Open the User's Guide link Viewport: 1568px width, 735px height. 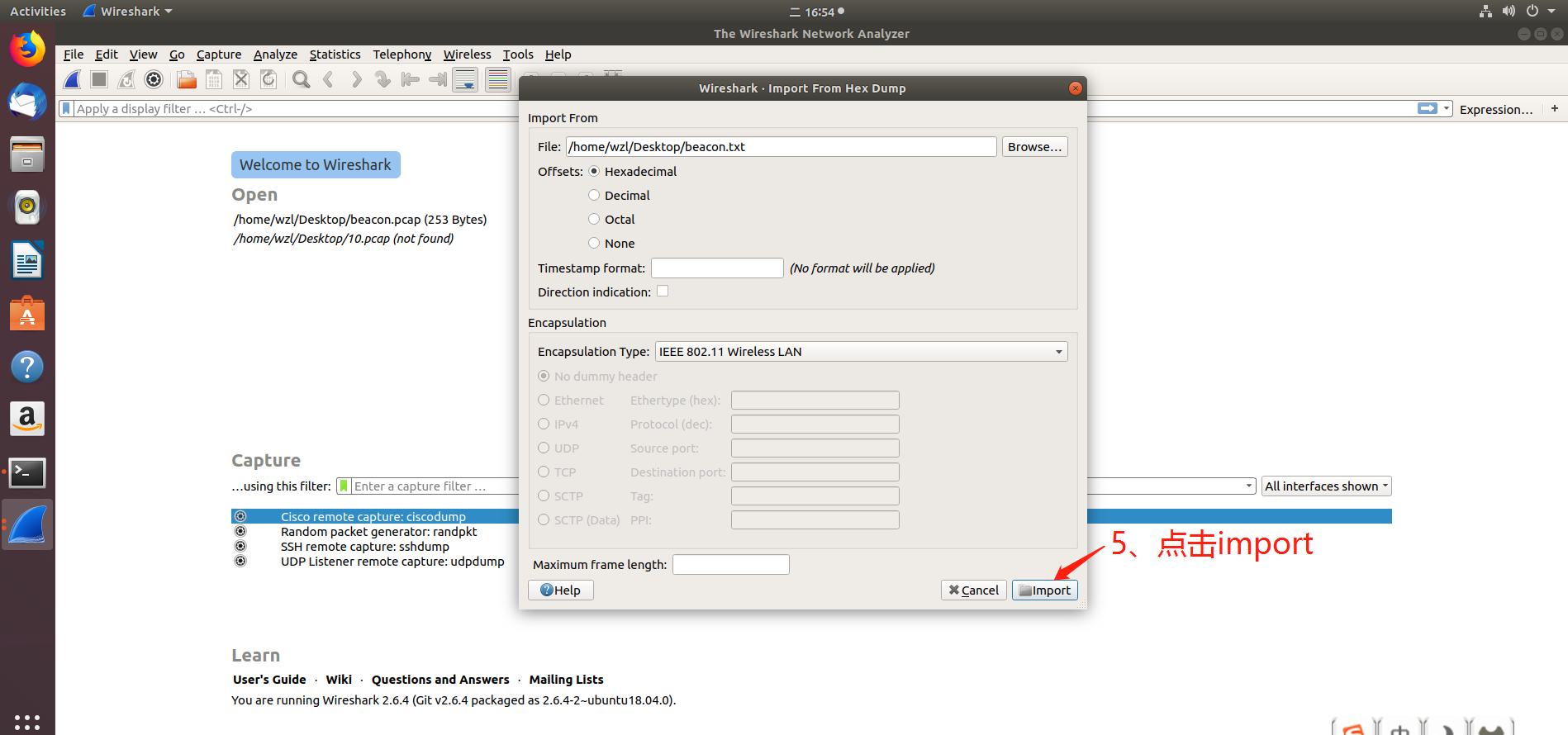269,680
